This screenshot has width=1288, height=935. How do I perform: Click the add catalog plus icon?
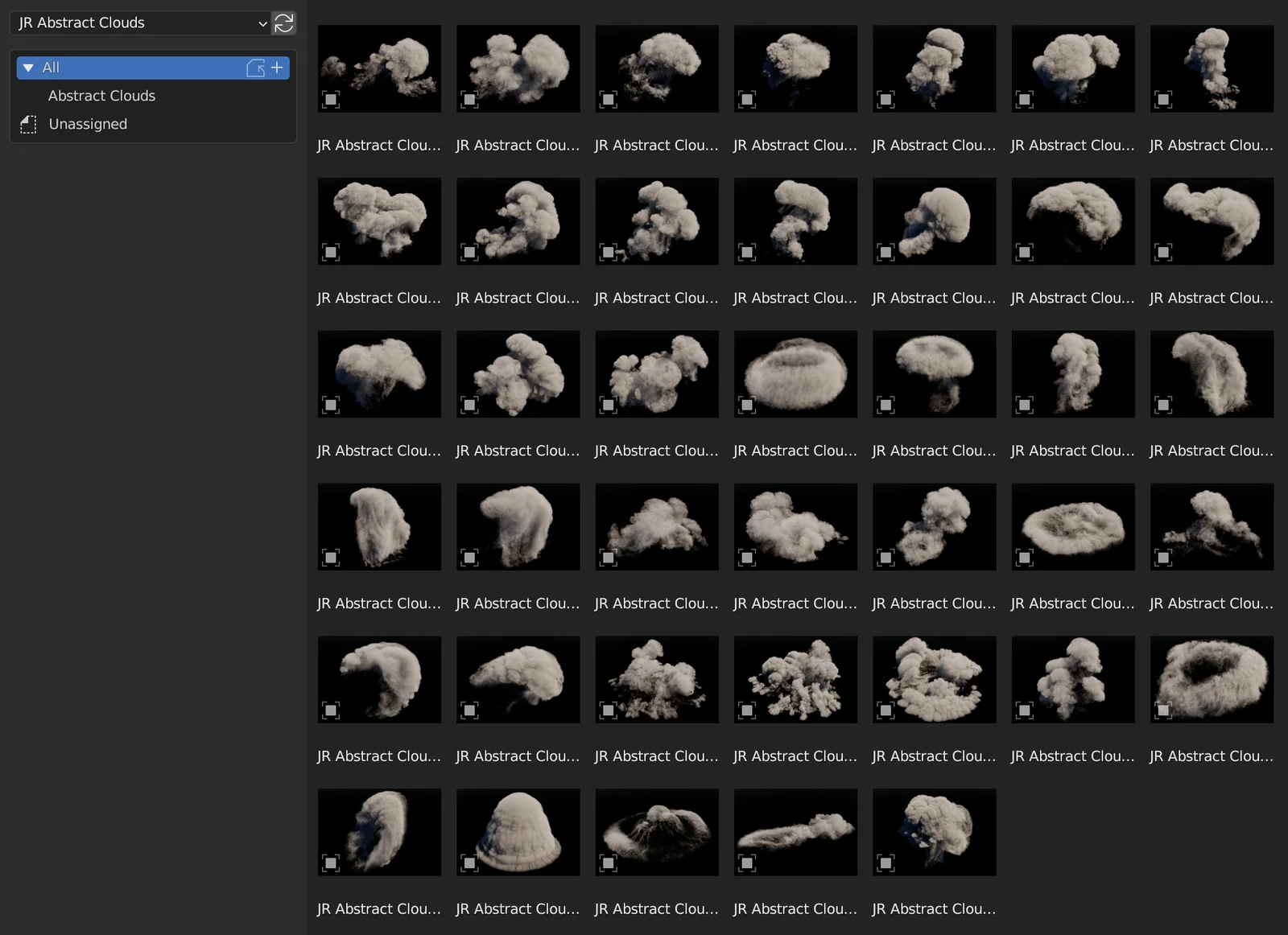coord(277,68)
